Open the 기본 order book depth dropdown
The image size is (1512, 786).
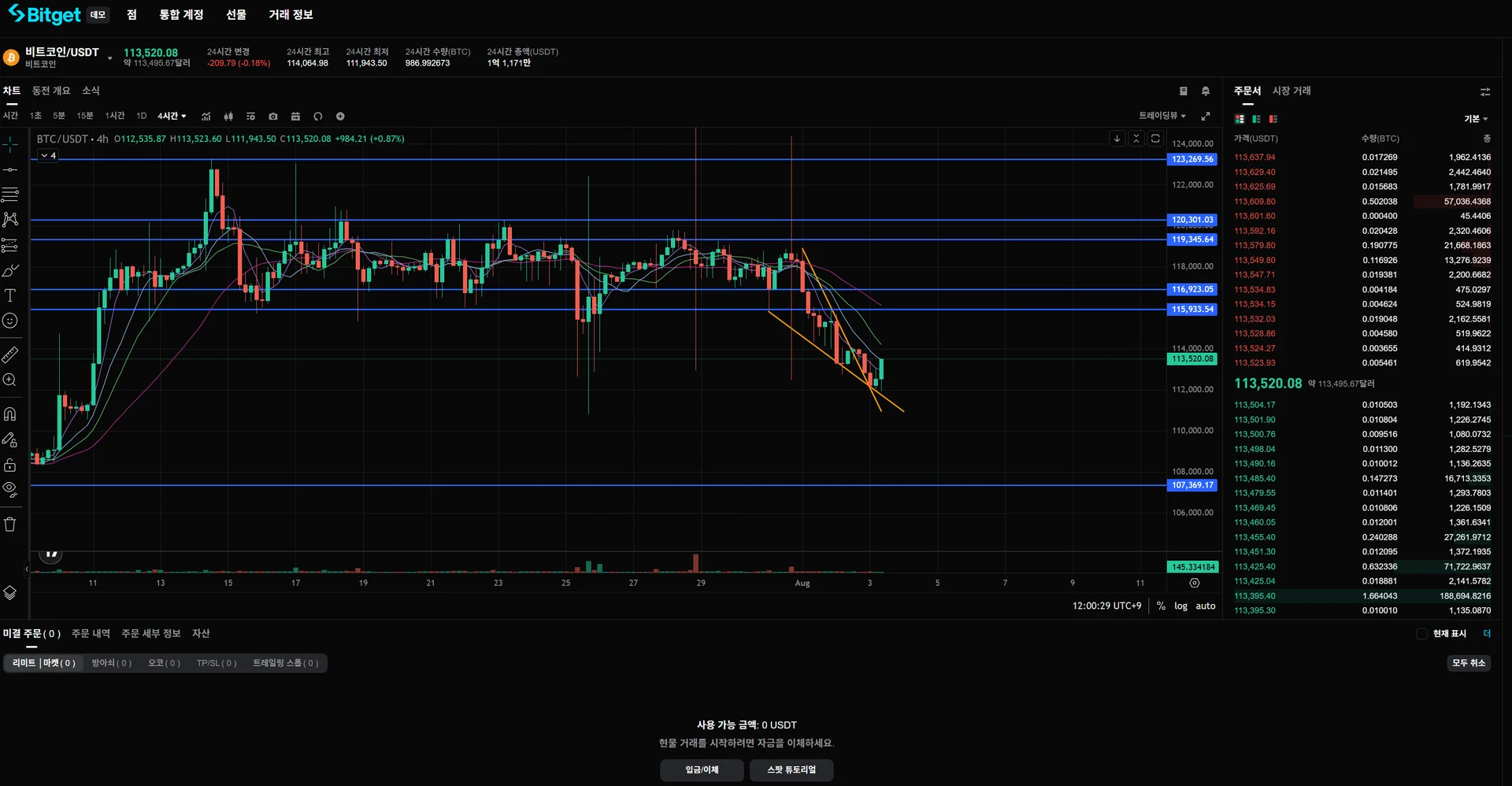pyautogui.click(x=1476, y=119)
